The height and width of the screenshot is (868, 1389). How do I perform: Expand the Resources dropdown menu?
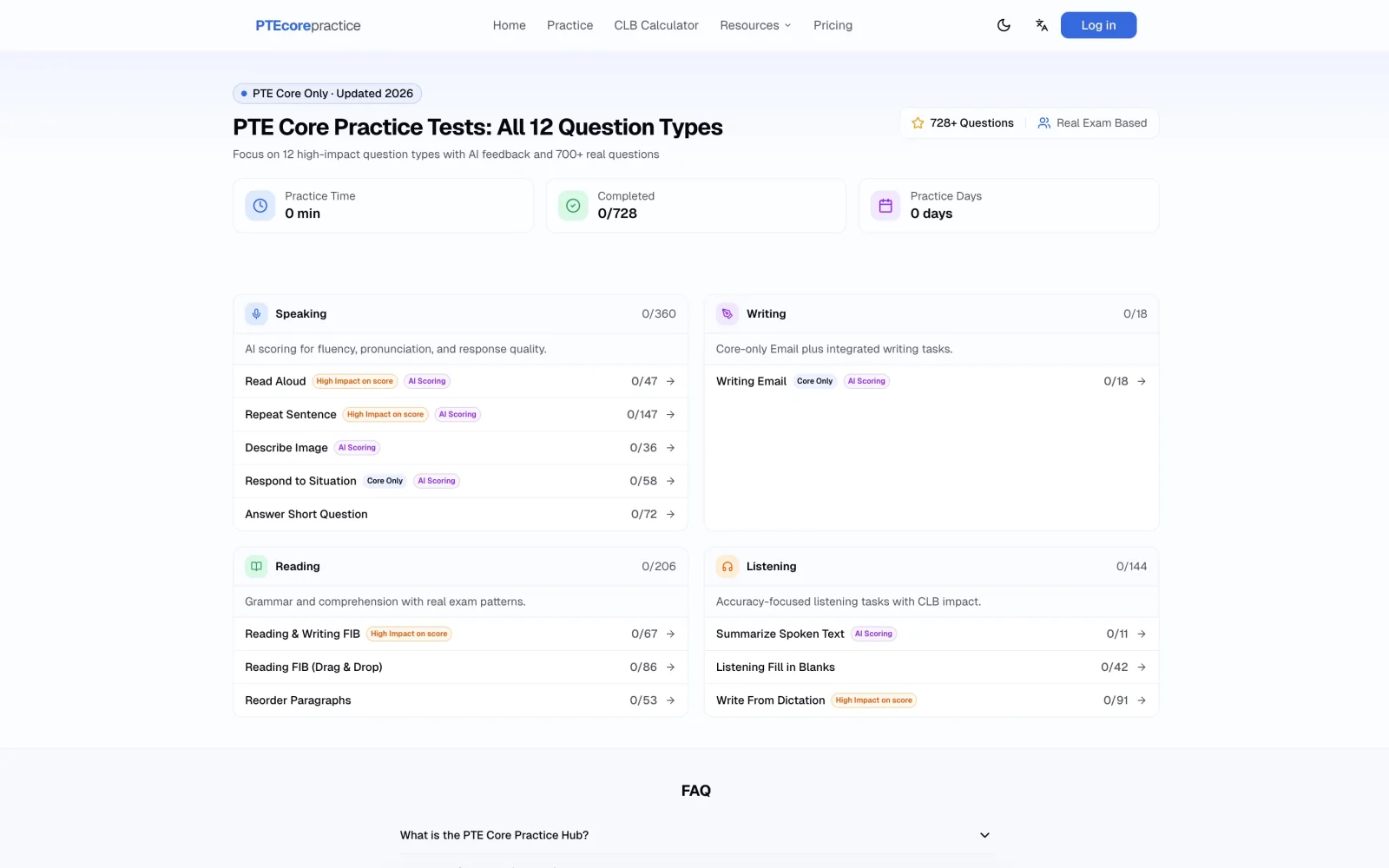click(755, 25)
